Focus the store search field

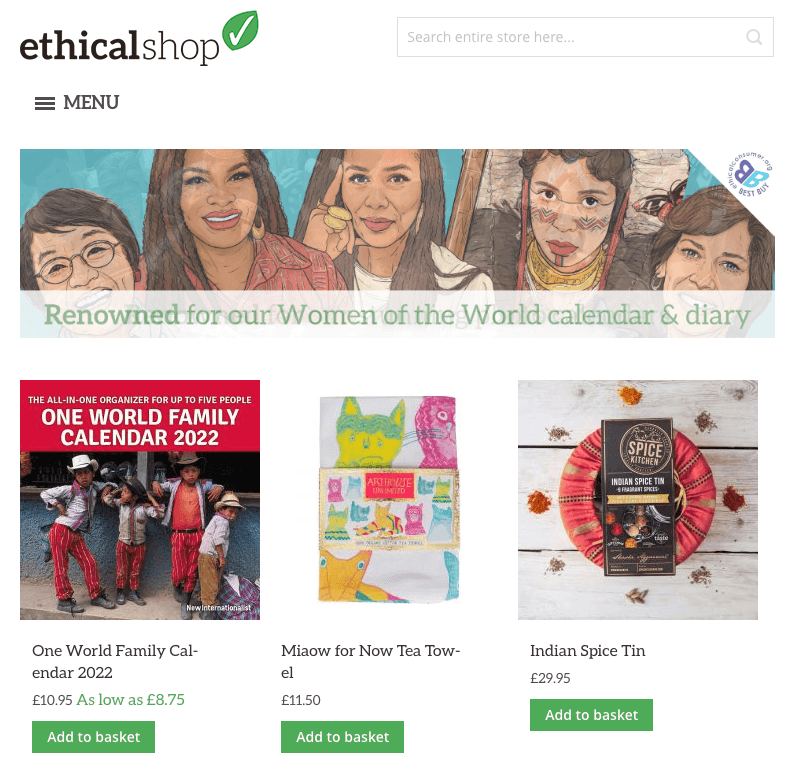(x=585, y=37)
